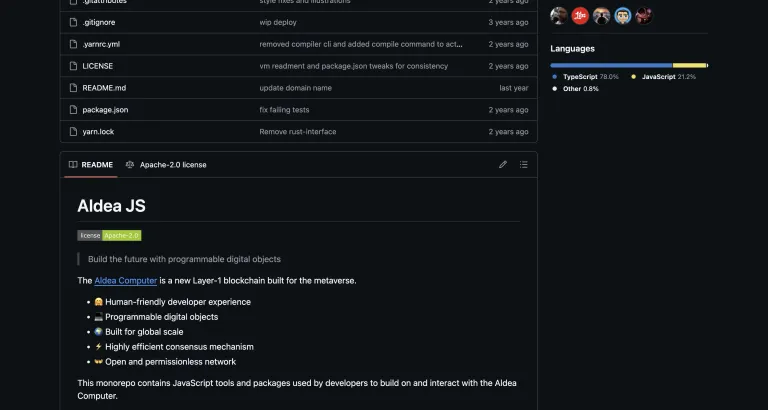This screenshot has width=768, height=410.
Task: Click the file icon next to yarn.lock
Action: (73, 131)
